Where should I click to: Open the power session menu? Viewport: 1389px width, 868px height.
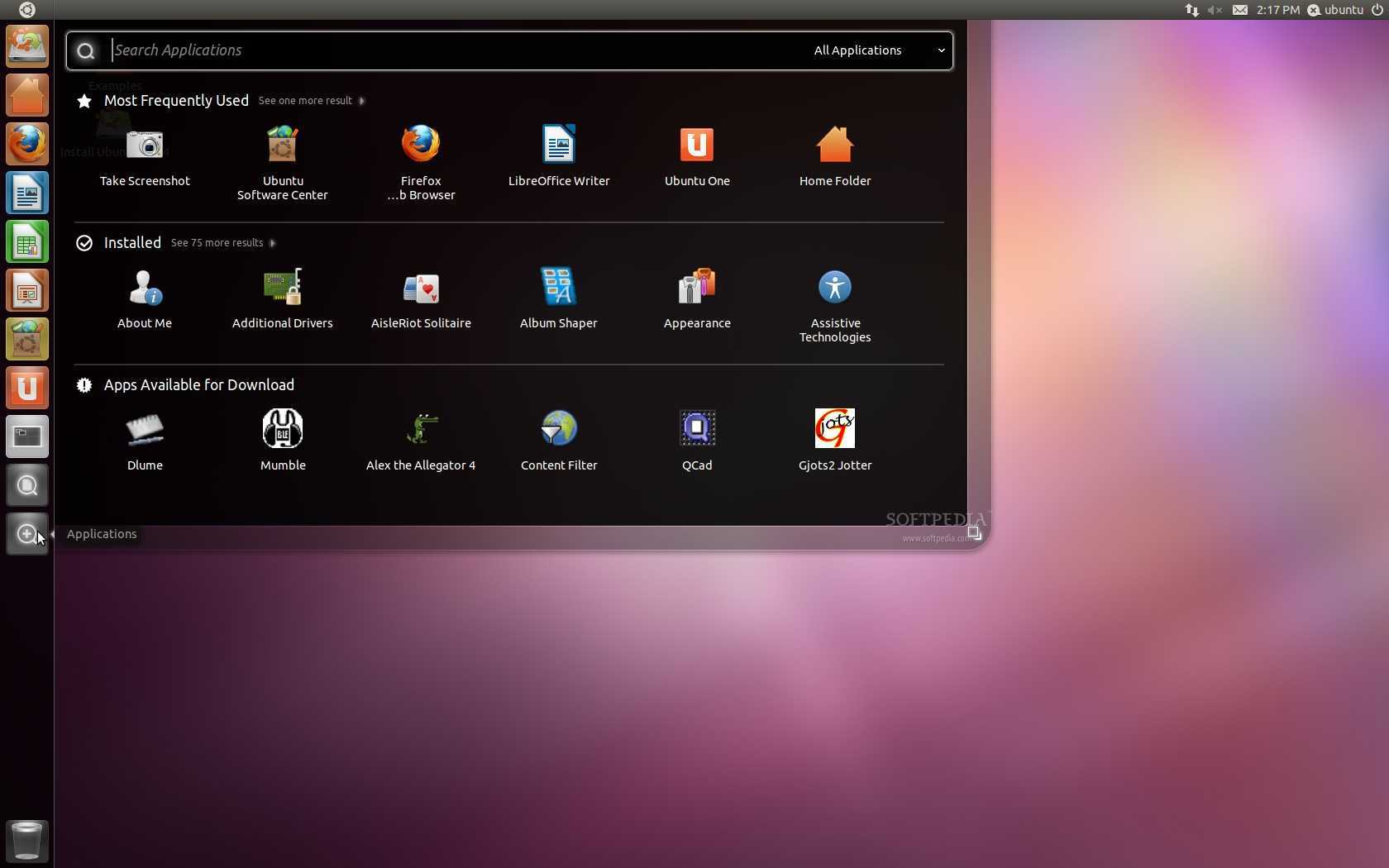click(1377, 10)
